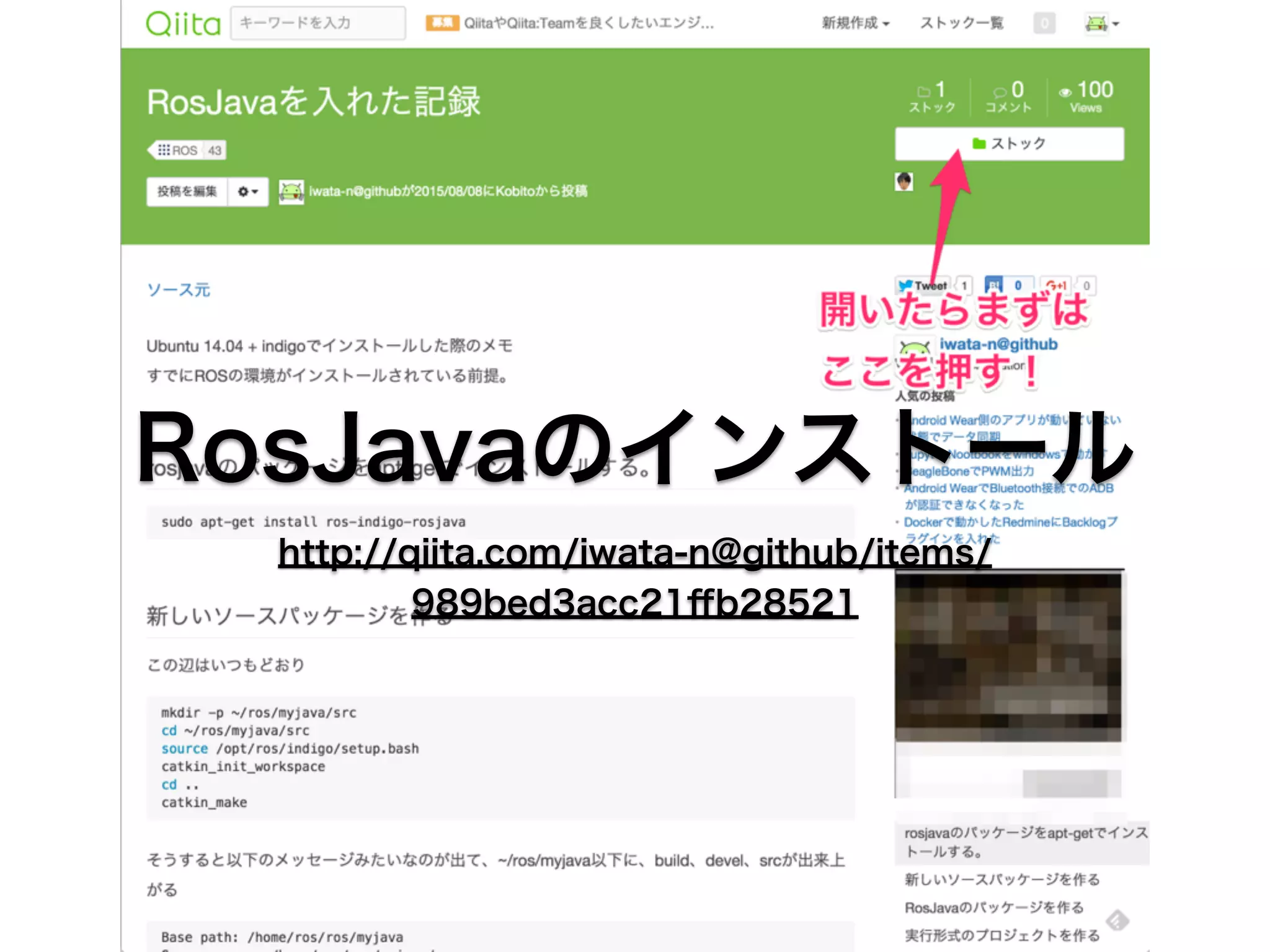The width and height of the screenshot is (1270, 952).
Task: Click the この辺はいつもどおり paragraph
Action: 226,665
